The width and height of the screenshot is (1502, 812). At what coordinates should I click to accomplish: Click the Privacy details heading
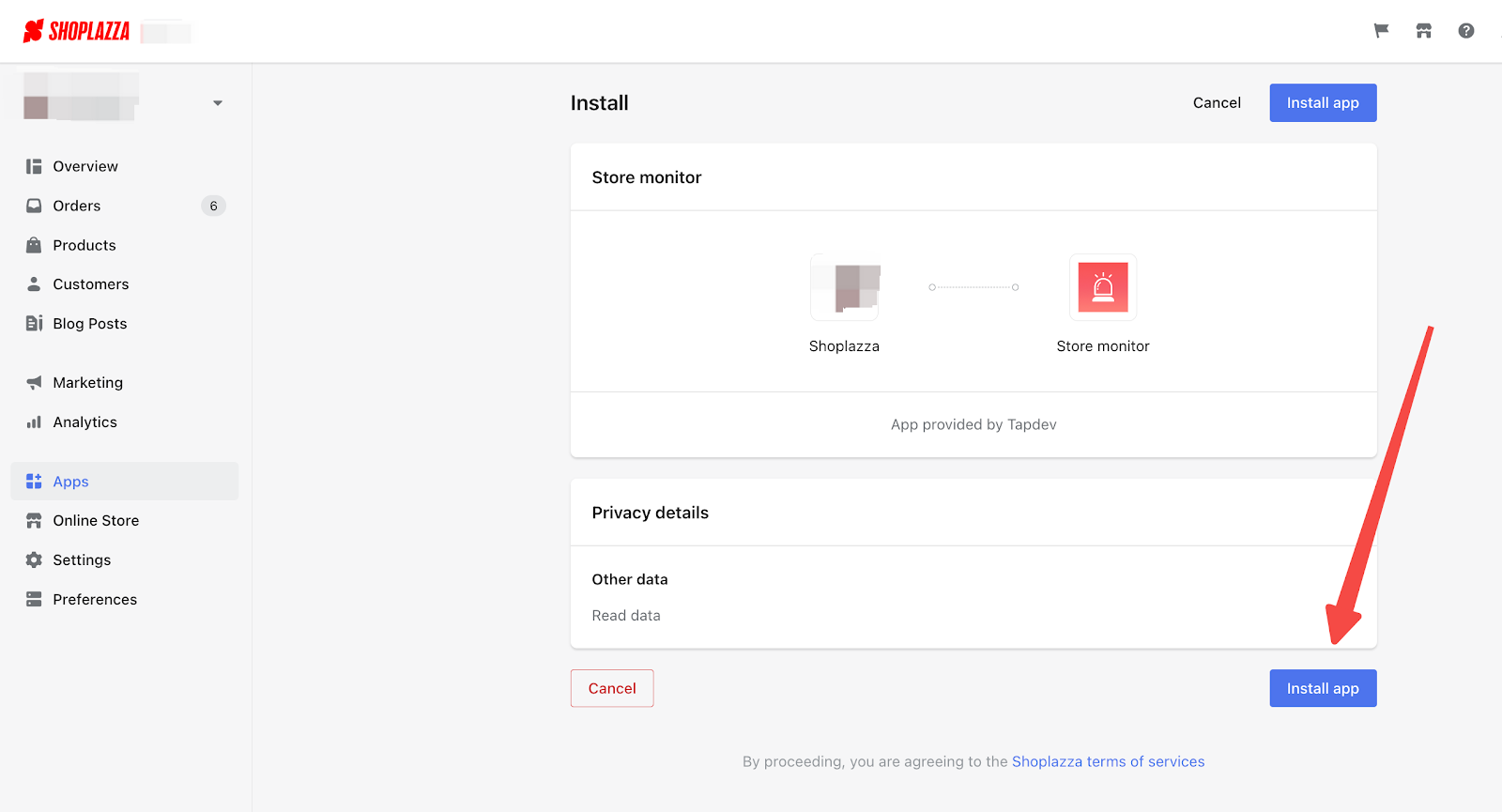tap(650, 513)
